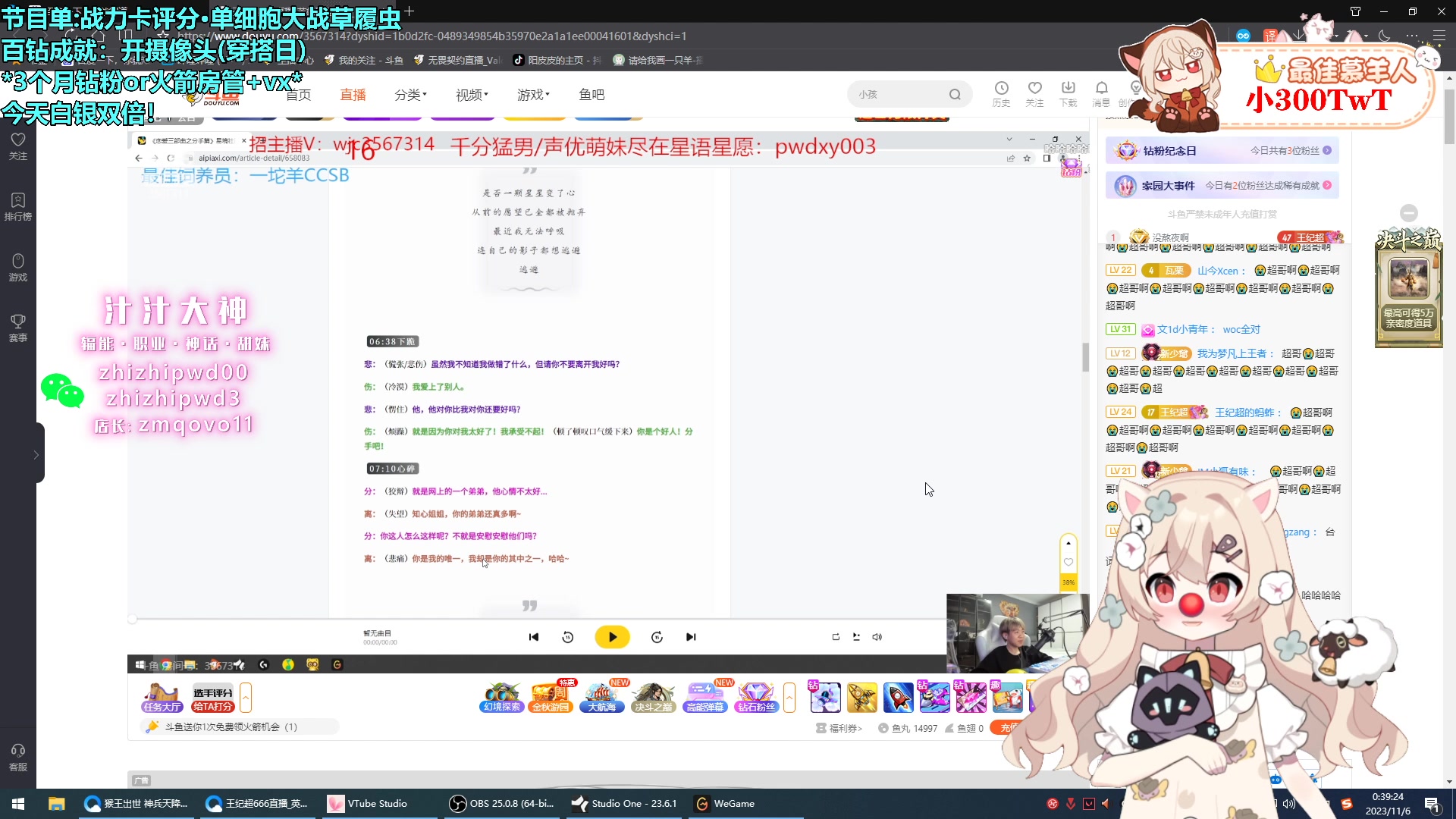Open the 我的关注 - 斗鱼 bookmark
1456x819 pixels.
point(363,60)
